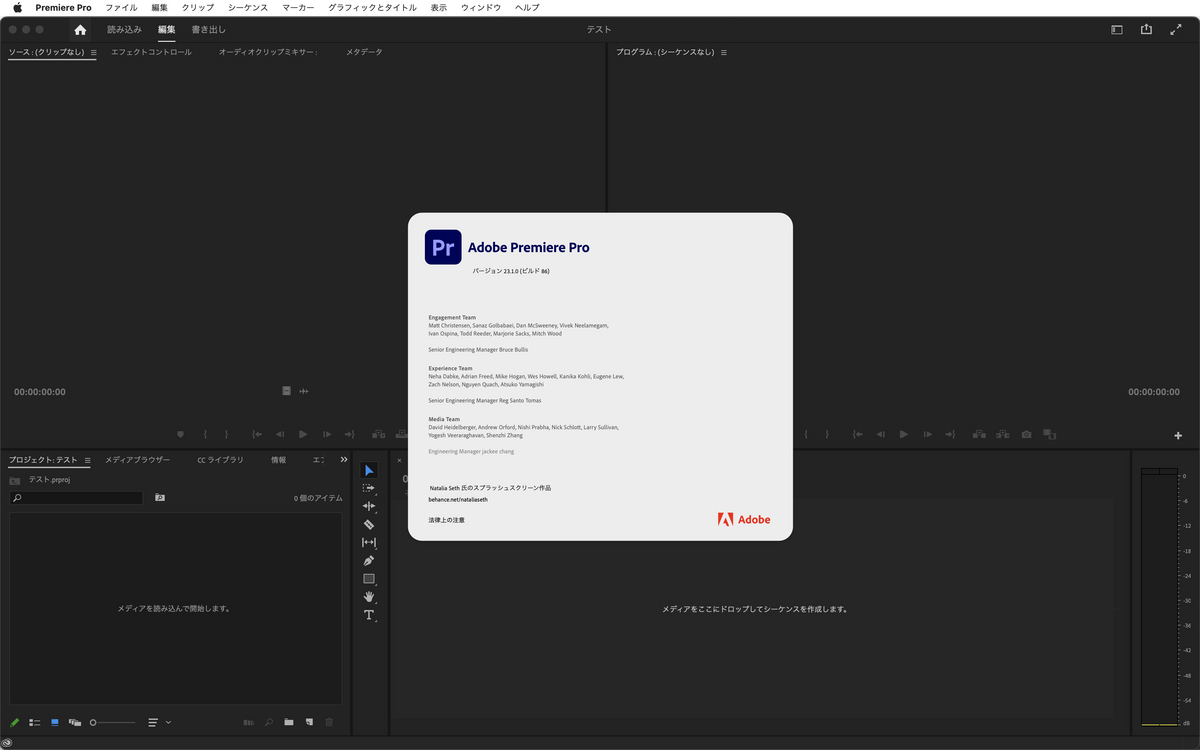The image size is (1200, 750).
Task: Open the エフェクトコントロール tab
Action: pos(151,52)
